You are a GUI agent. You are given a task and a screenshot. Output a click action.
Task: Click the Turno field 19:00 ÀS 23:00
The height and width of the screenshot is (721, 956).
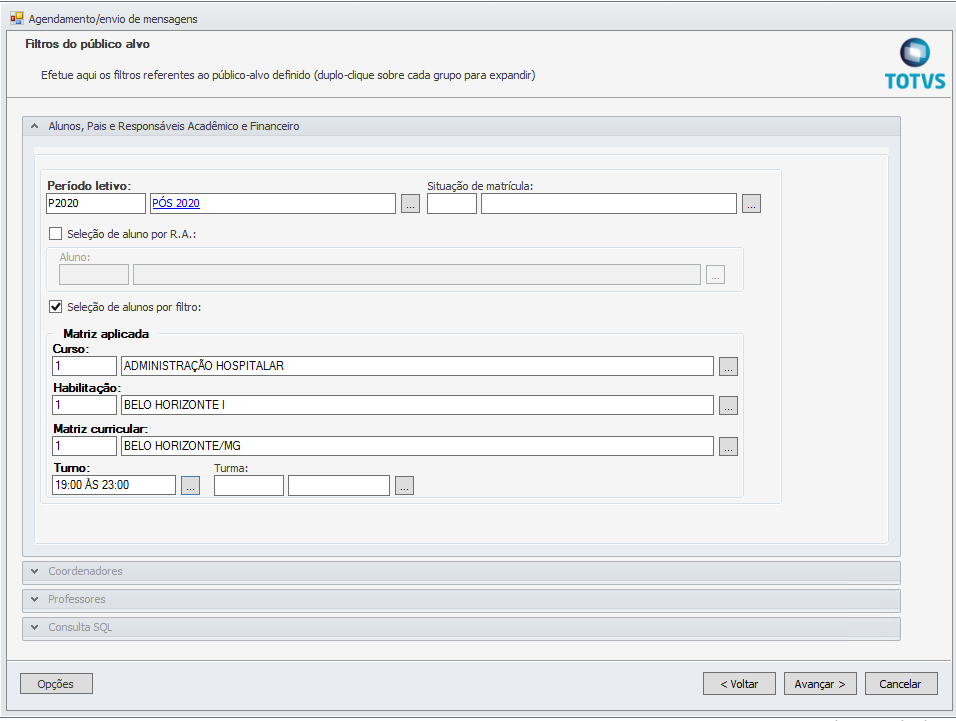(x=114, y=485)
